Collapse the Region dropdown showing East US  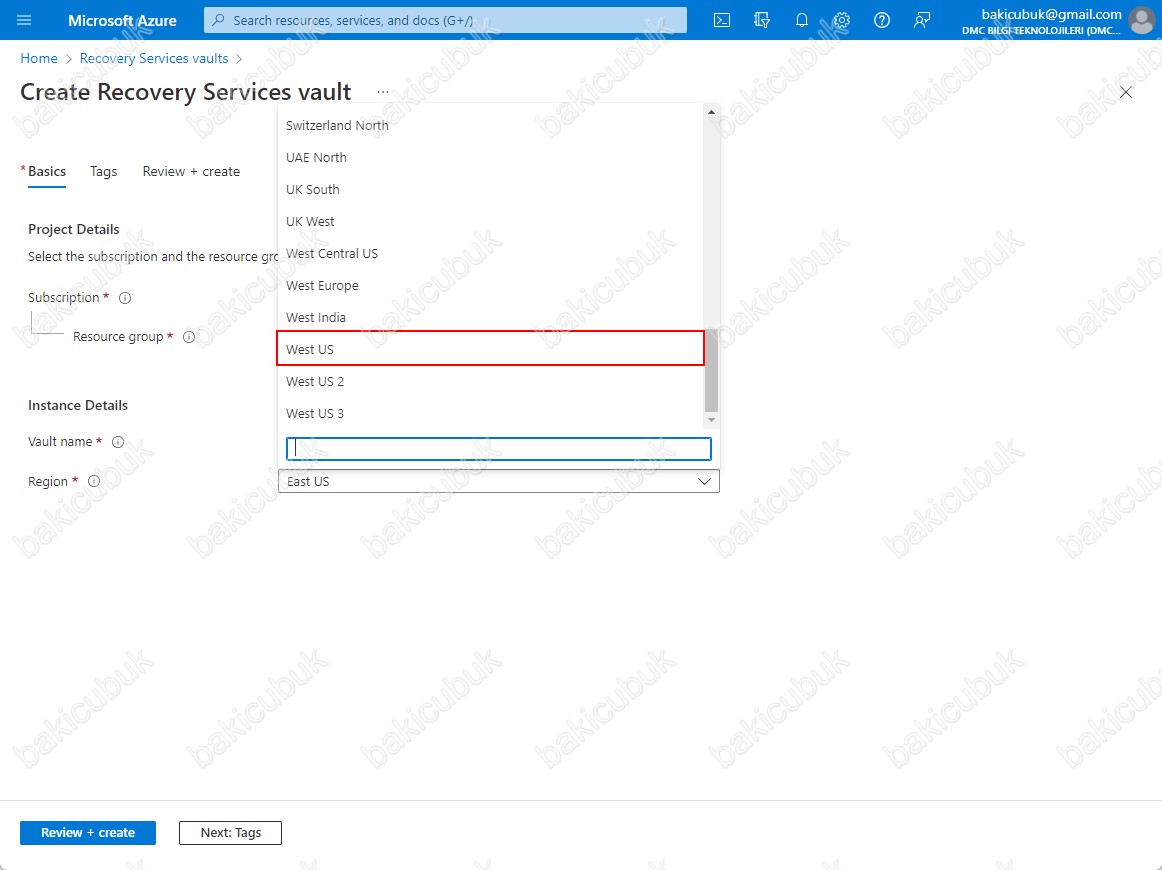pos(499,481)
